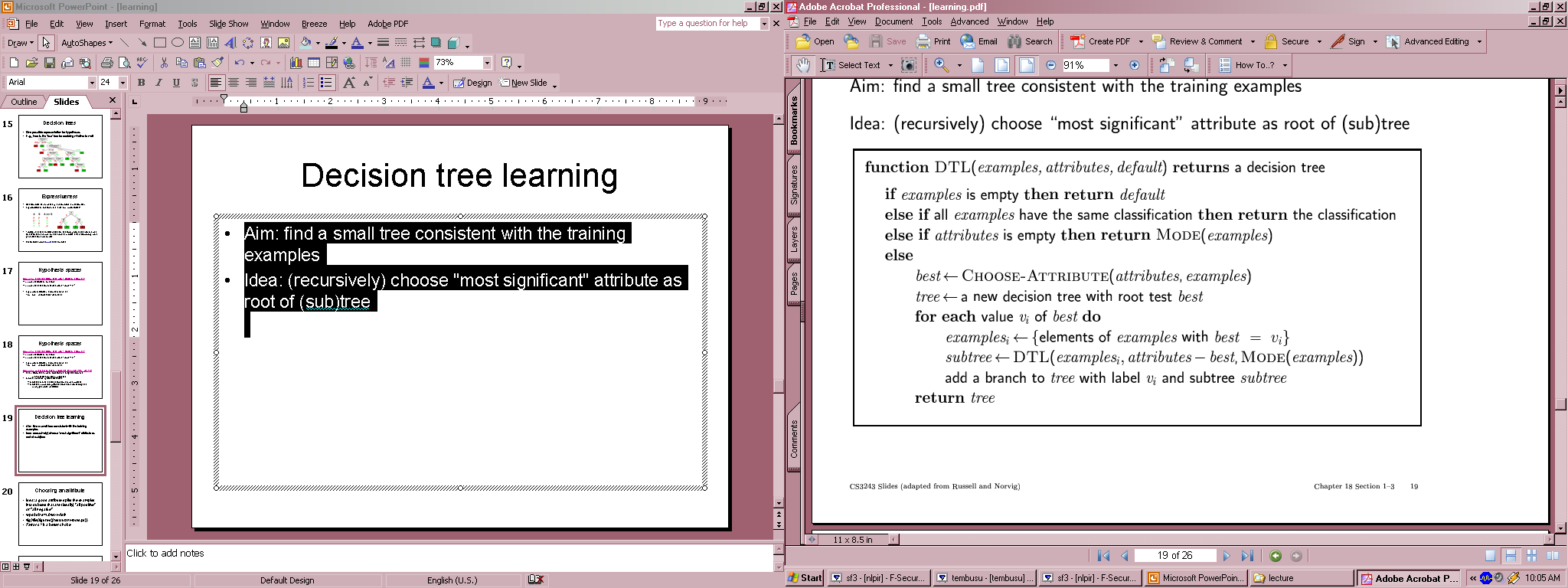
Task: Open the Create PDF dropdown arrow
Action: (x=1141, y=42)
